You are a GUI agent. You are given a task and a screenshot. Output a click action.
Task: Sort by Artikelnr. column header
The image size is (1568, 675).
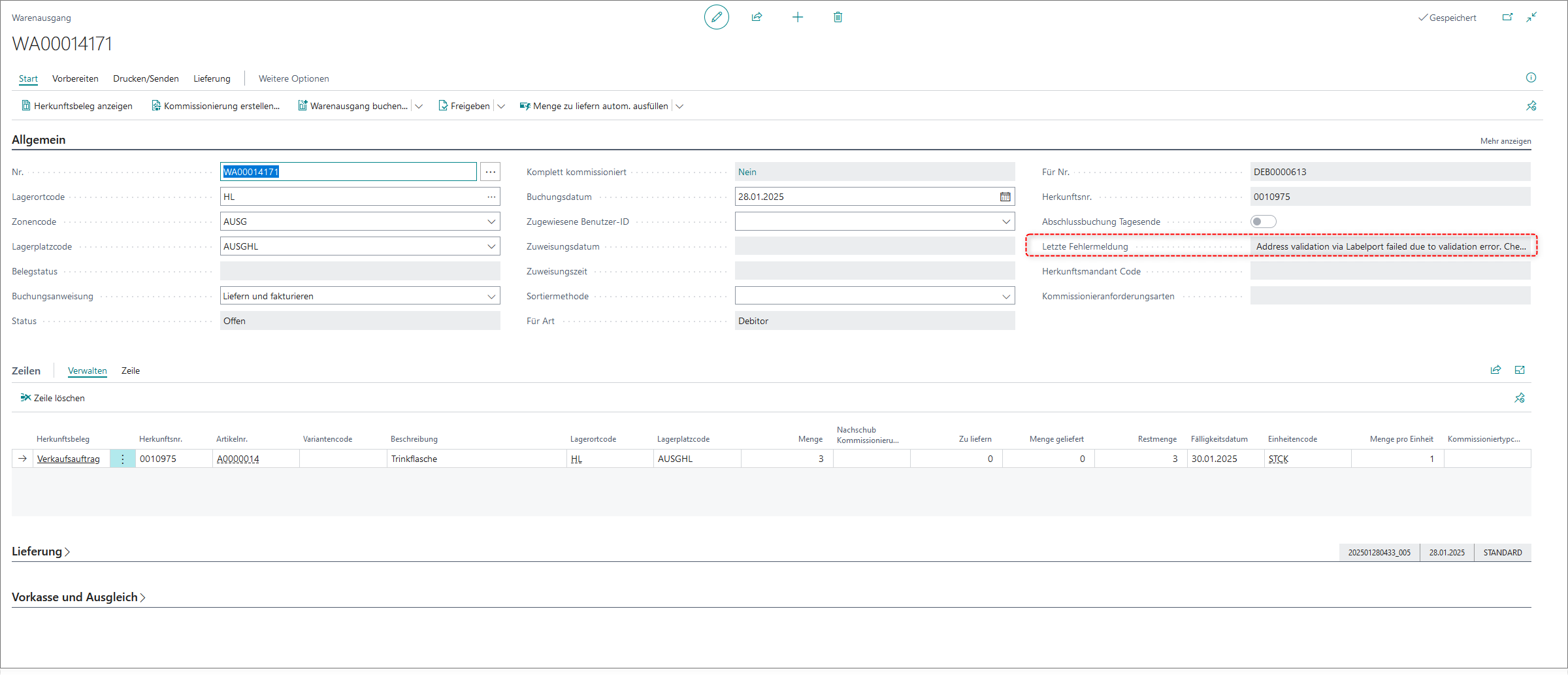pos(232,439)
